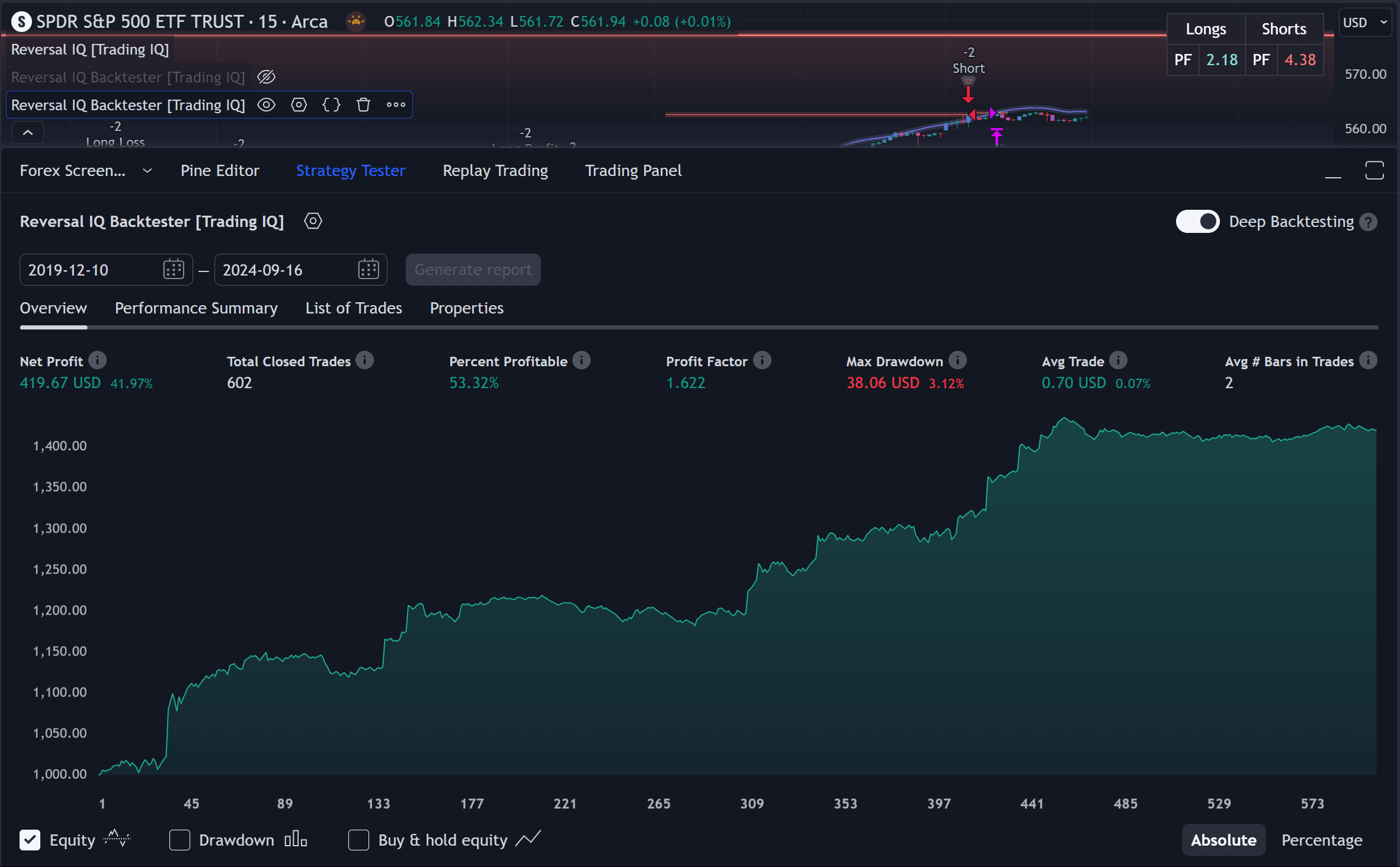Click the Shorts PF 4.38 value

(x=1300, y=60)
